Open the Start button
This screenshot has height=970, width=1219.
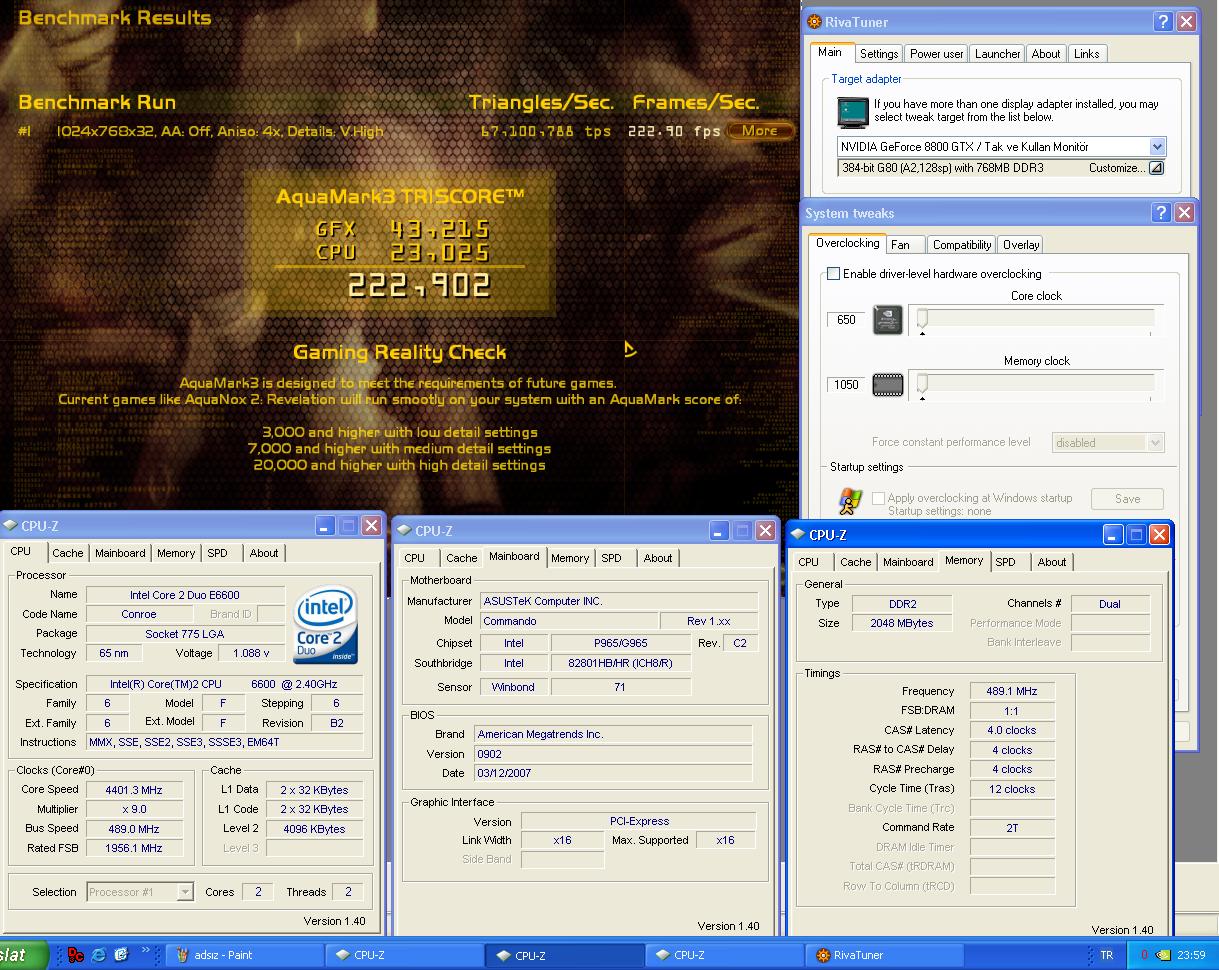[24, 955]
